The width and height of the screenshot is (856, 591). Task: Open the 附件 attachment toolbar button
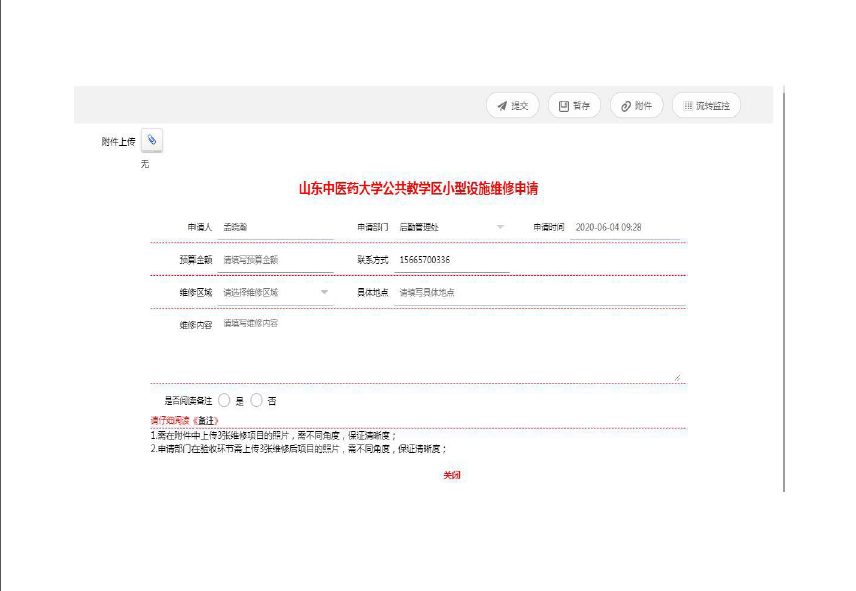click(637, 106)
